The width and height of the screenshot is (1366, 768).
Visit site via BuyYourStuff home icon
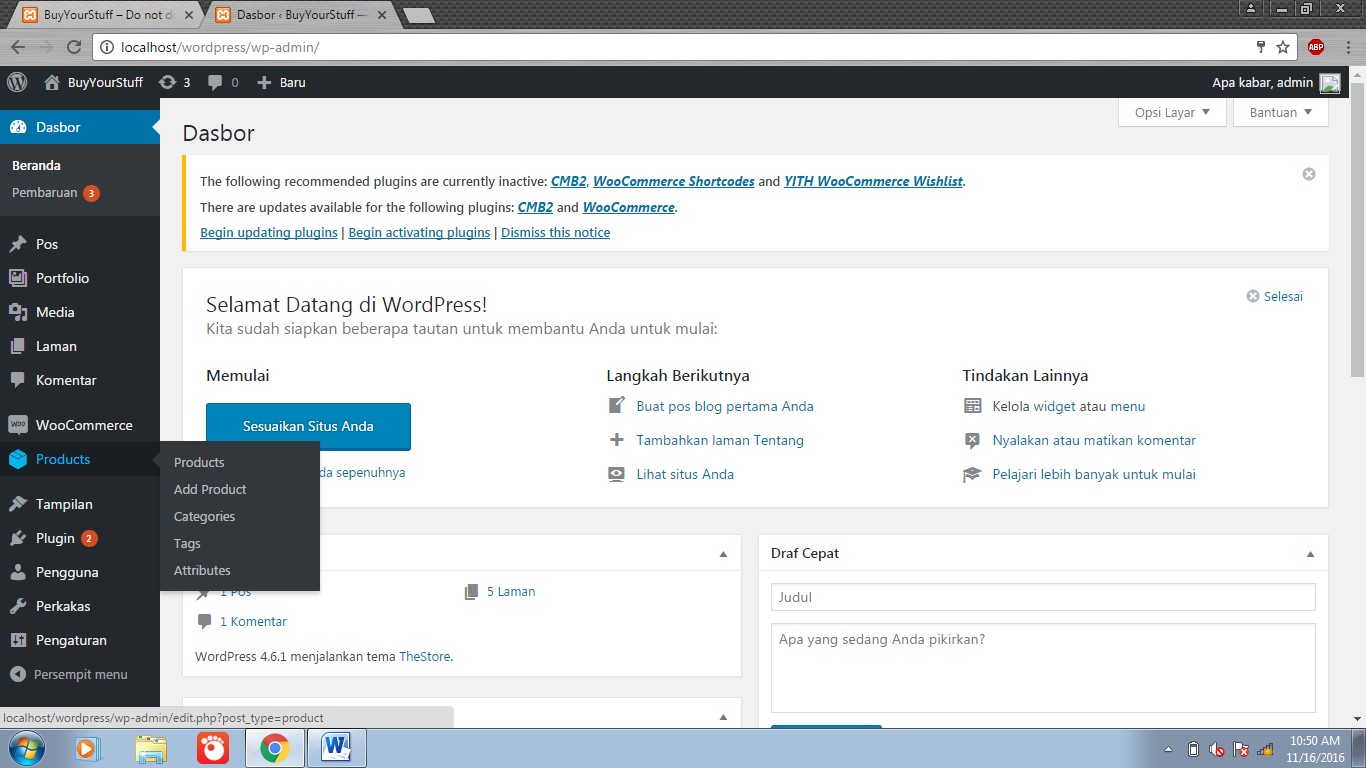tap(52, 82)
